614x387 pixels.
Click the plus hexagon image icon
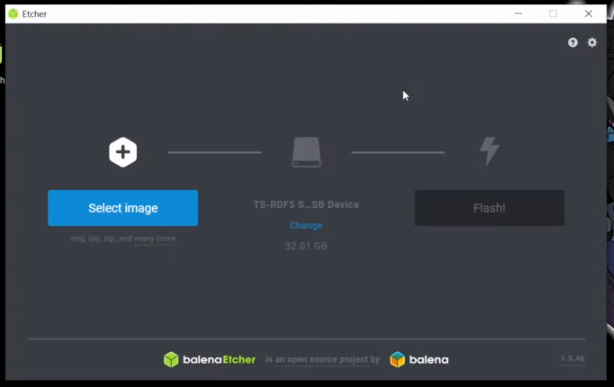click(x=123, y=152)
